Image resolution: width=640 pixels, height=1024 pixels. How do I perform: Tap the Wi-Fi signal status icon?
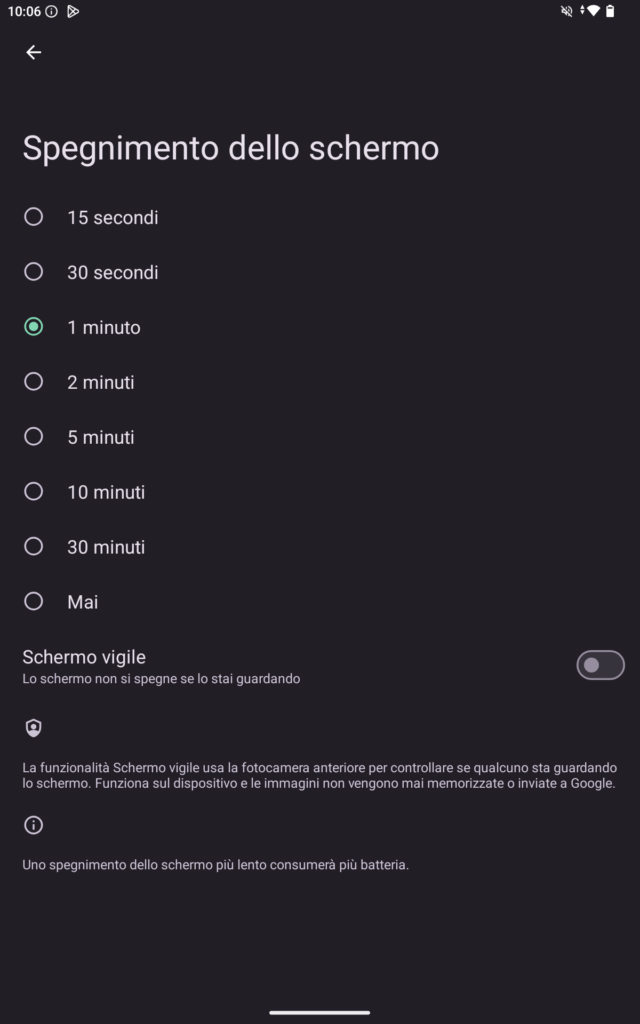click(x=591, y=11)
